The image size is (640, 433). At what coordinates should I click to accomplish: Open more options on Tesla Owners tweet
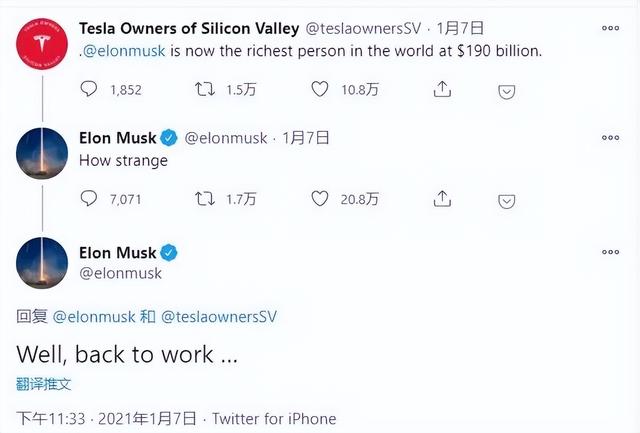point(609,24)
